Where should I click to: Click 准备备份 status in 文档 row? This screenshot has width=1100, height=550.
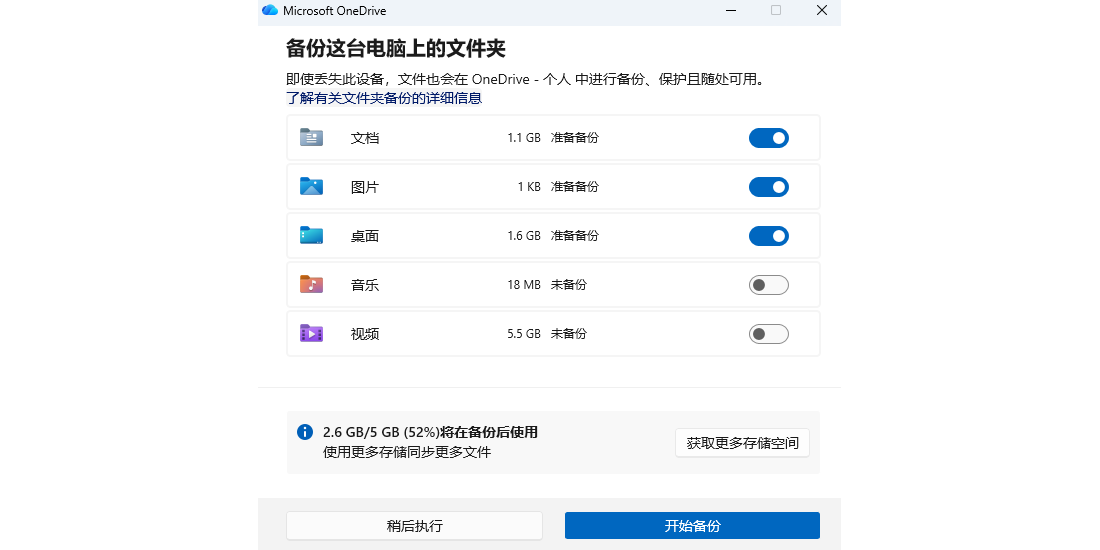(575, 138)
